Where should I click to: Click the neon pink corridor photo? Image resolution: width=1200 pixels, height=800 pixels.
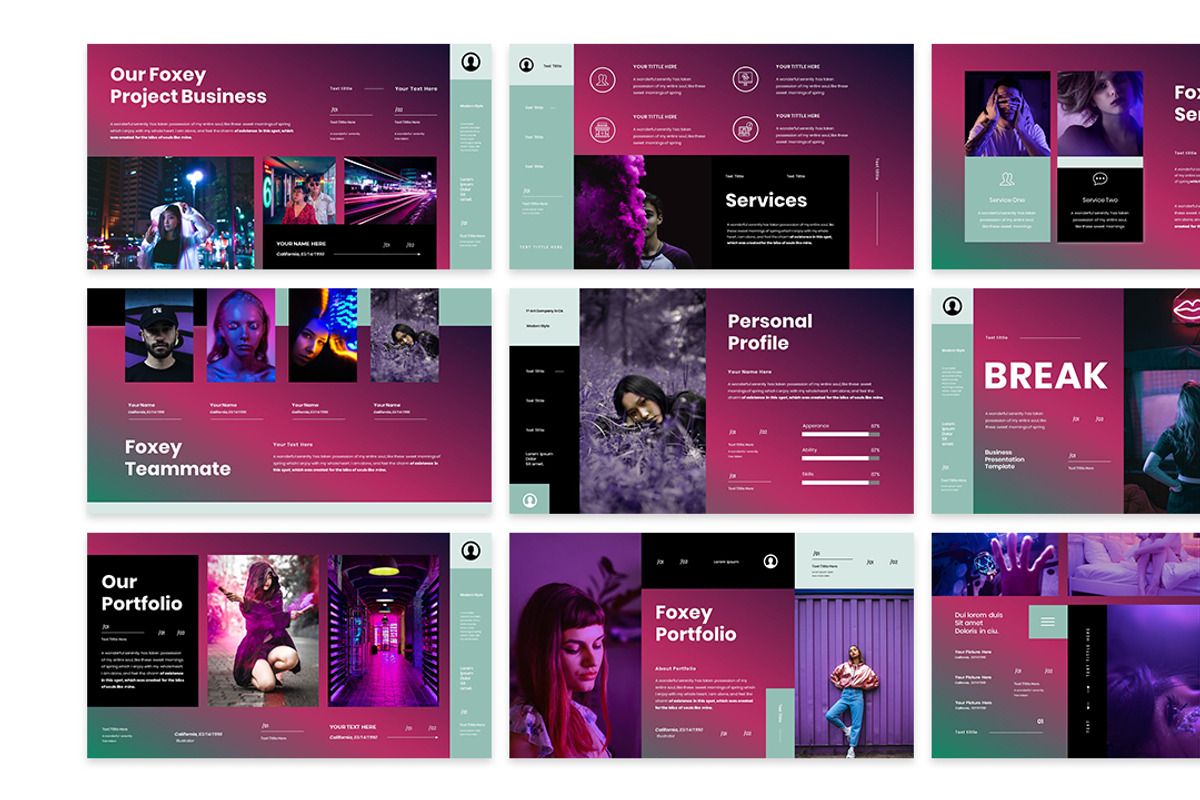point(383,630)
